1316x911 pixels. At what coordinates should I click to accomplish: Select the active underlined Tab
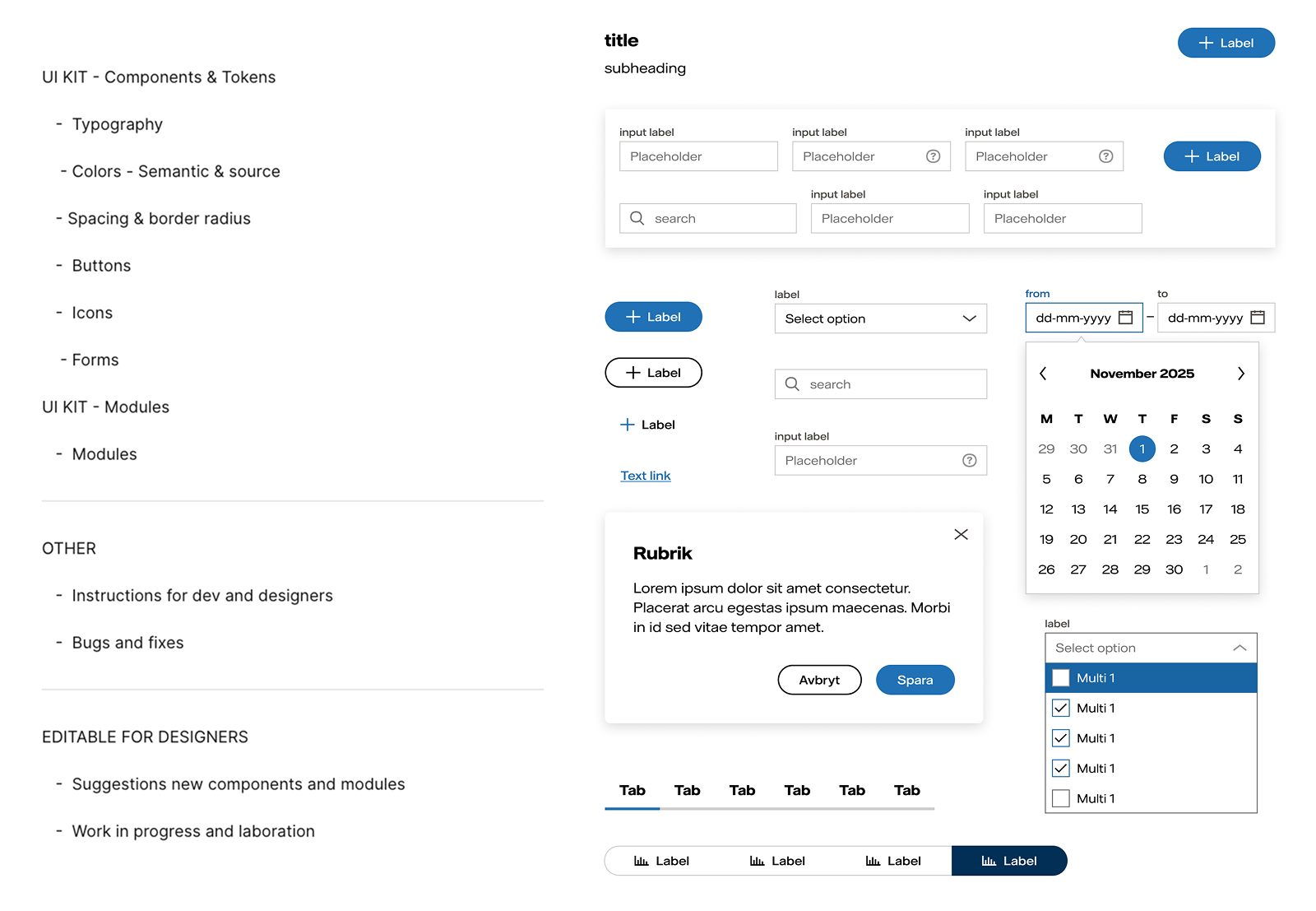click(632, 791)
